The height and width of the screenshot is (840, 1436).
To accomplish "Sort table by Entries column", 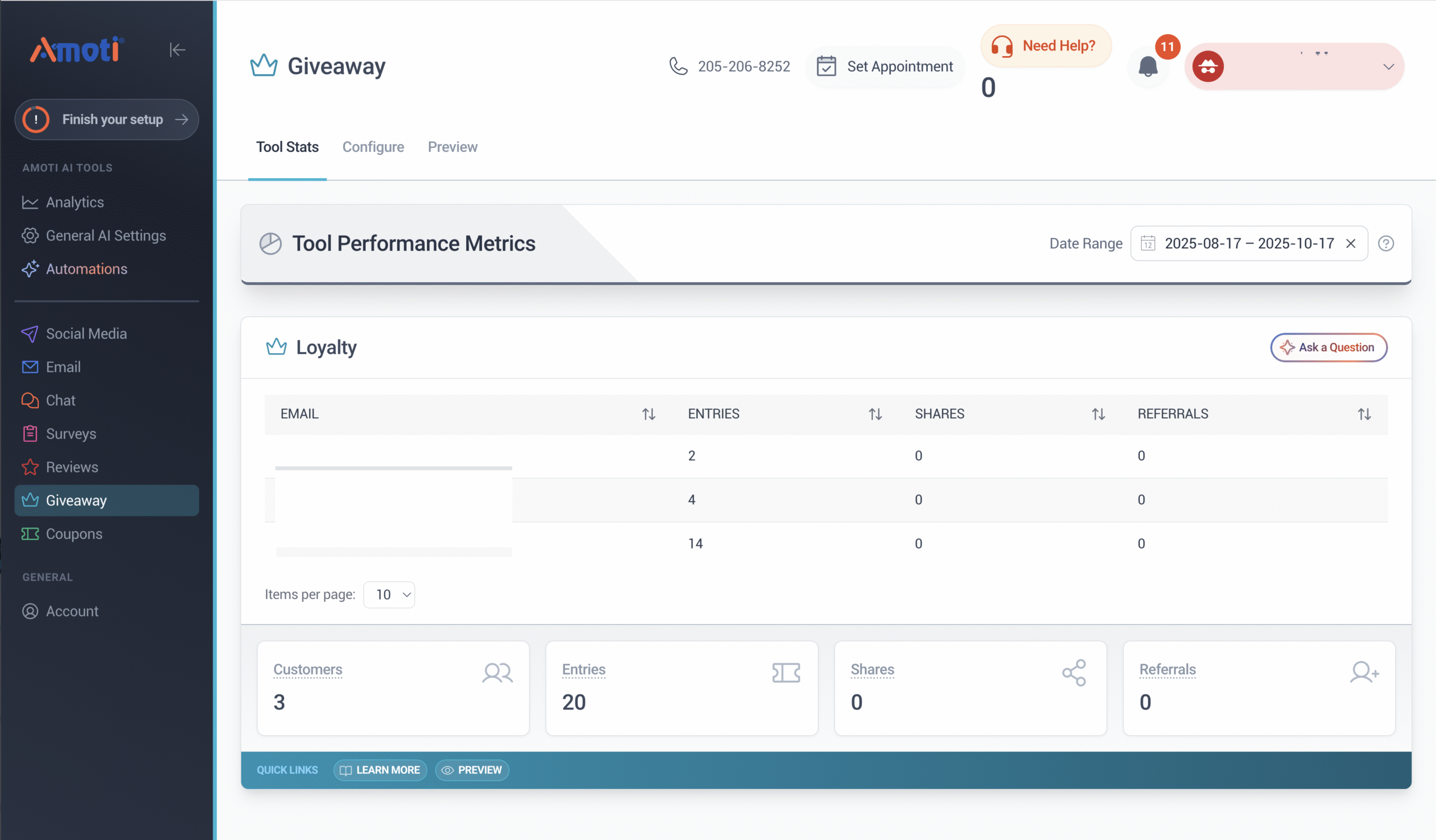I will [875, 414].
